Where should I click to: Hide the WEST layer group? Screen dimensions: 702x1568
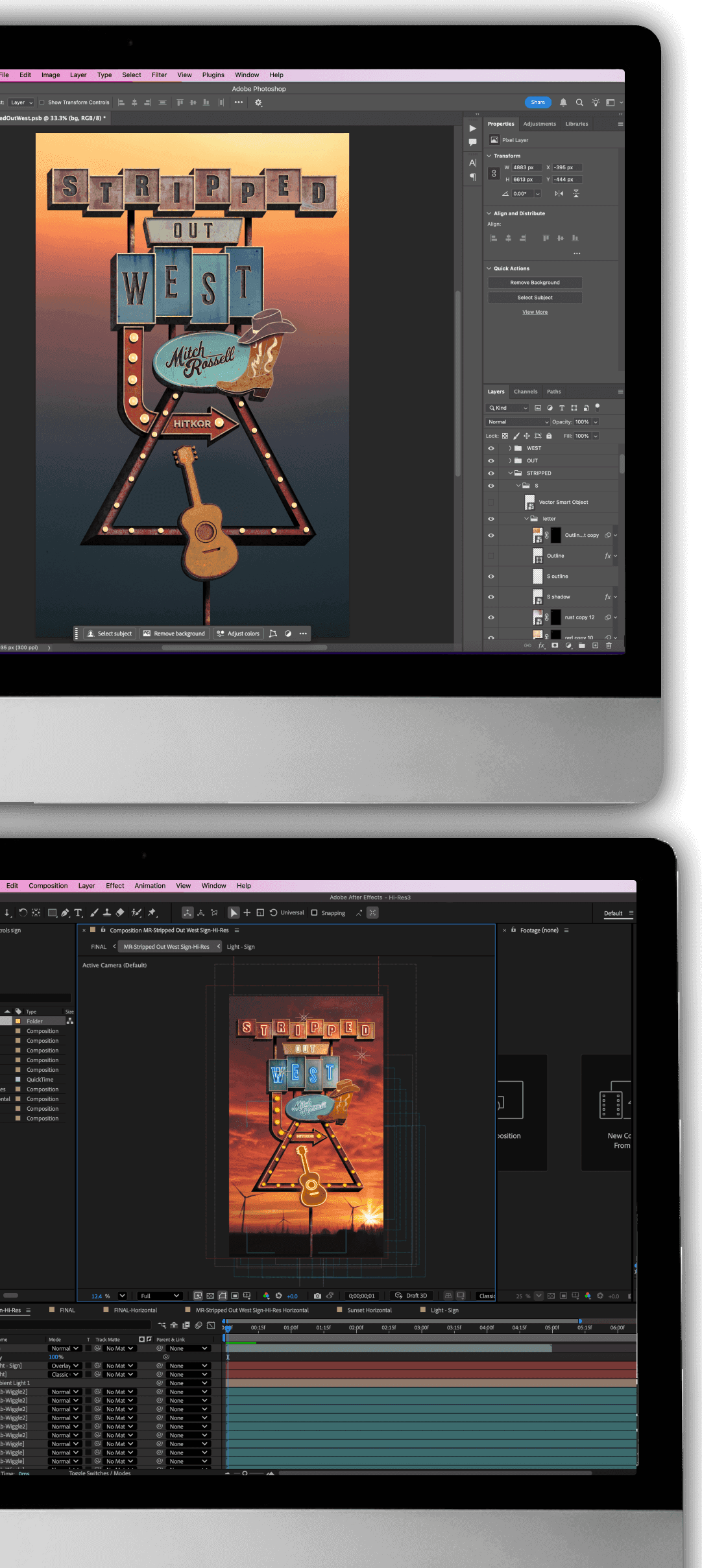click(x=491, y=449)
